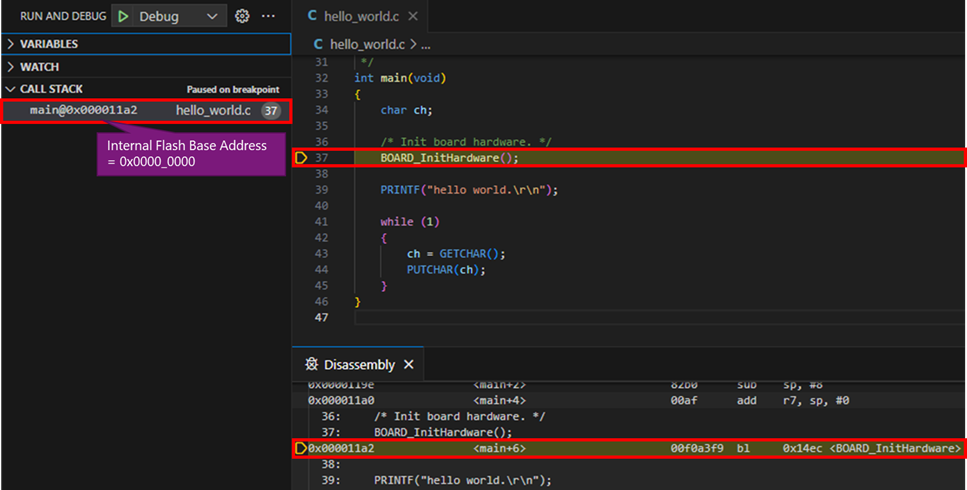
Task: Switch to the hello_world.c editor tab
Action: coord(360,16)
